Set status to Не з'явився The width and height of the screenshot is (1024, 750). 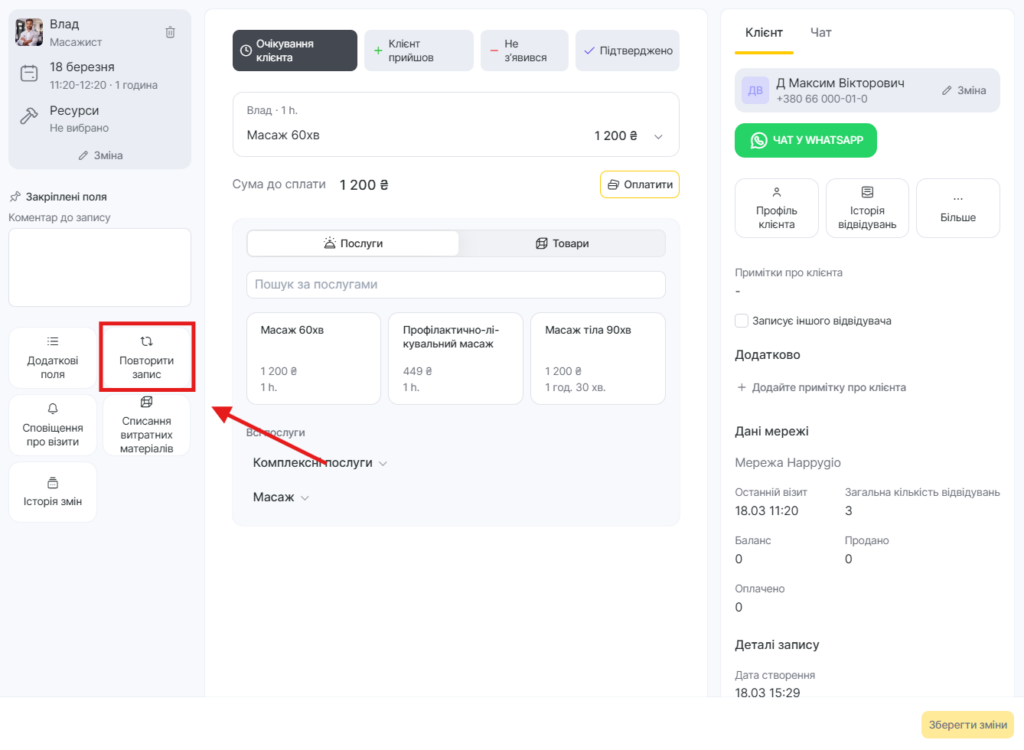524,50
